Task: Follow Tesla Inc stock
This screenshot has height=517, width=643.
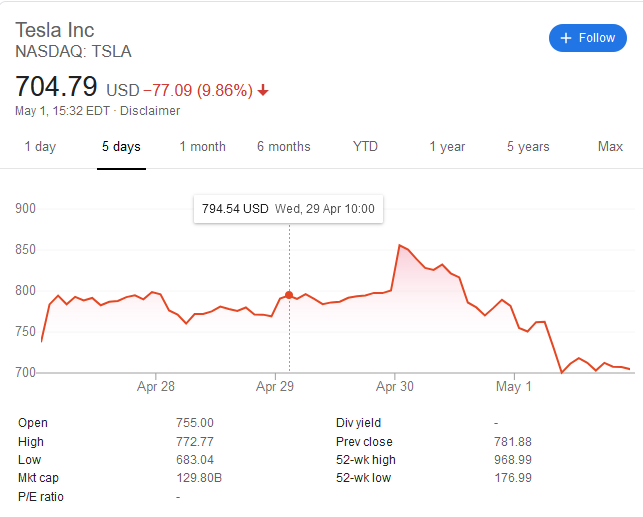Action: (588, 38)
